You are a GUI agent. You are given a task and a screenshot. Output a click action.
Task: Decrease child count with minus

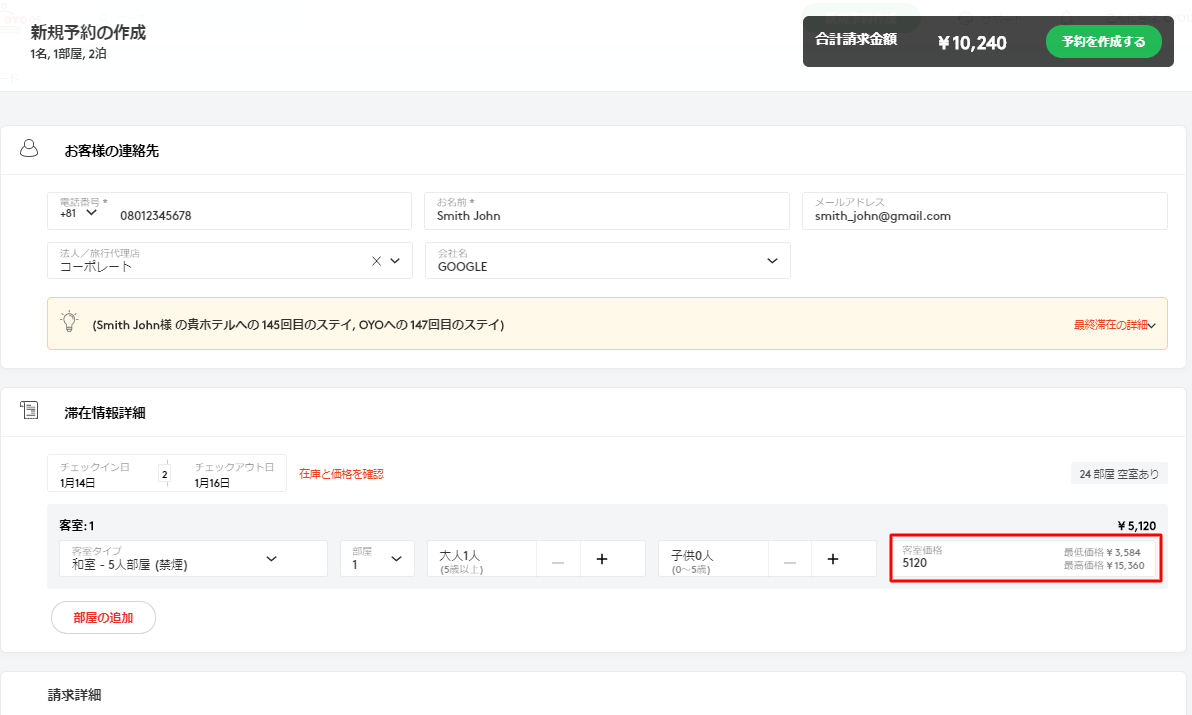pyautogui.click(x=790, y=559)
